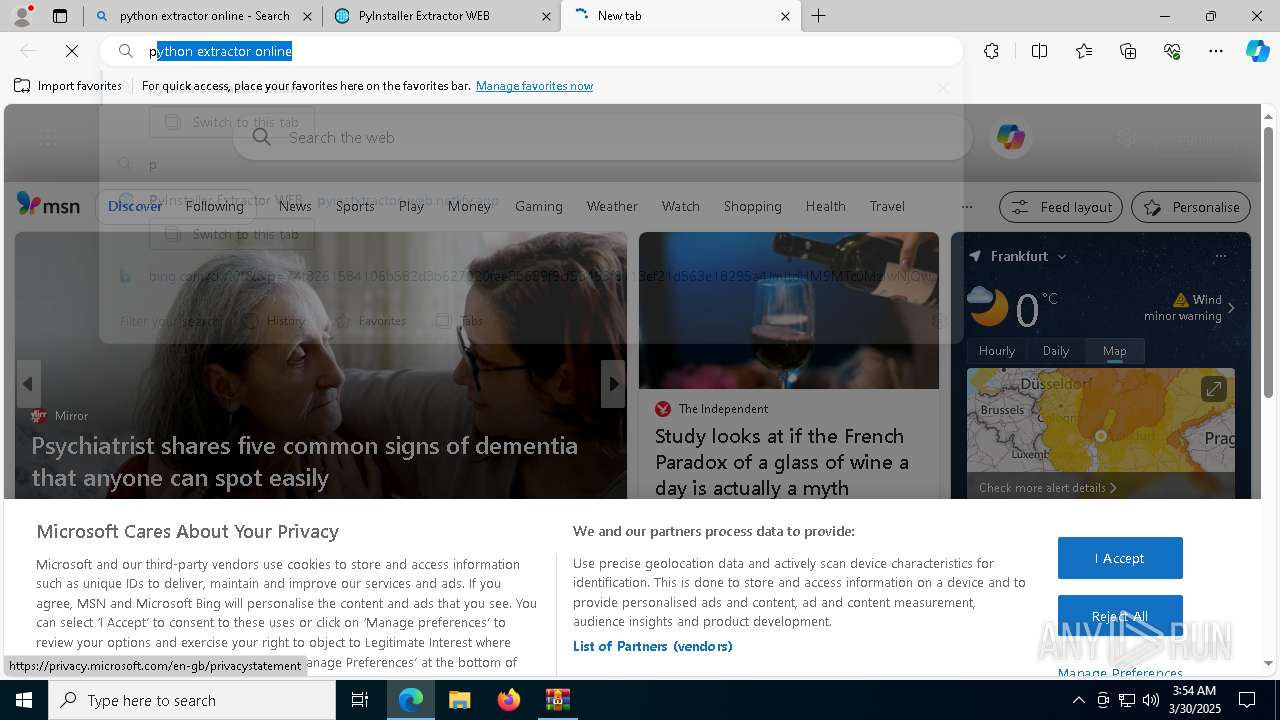The width and height of the screenshot is (1280, 720).
Task: Click Reject All privacy button
Action: coord(1120,616)
